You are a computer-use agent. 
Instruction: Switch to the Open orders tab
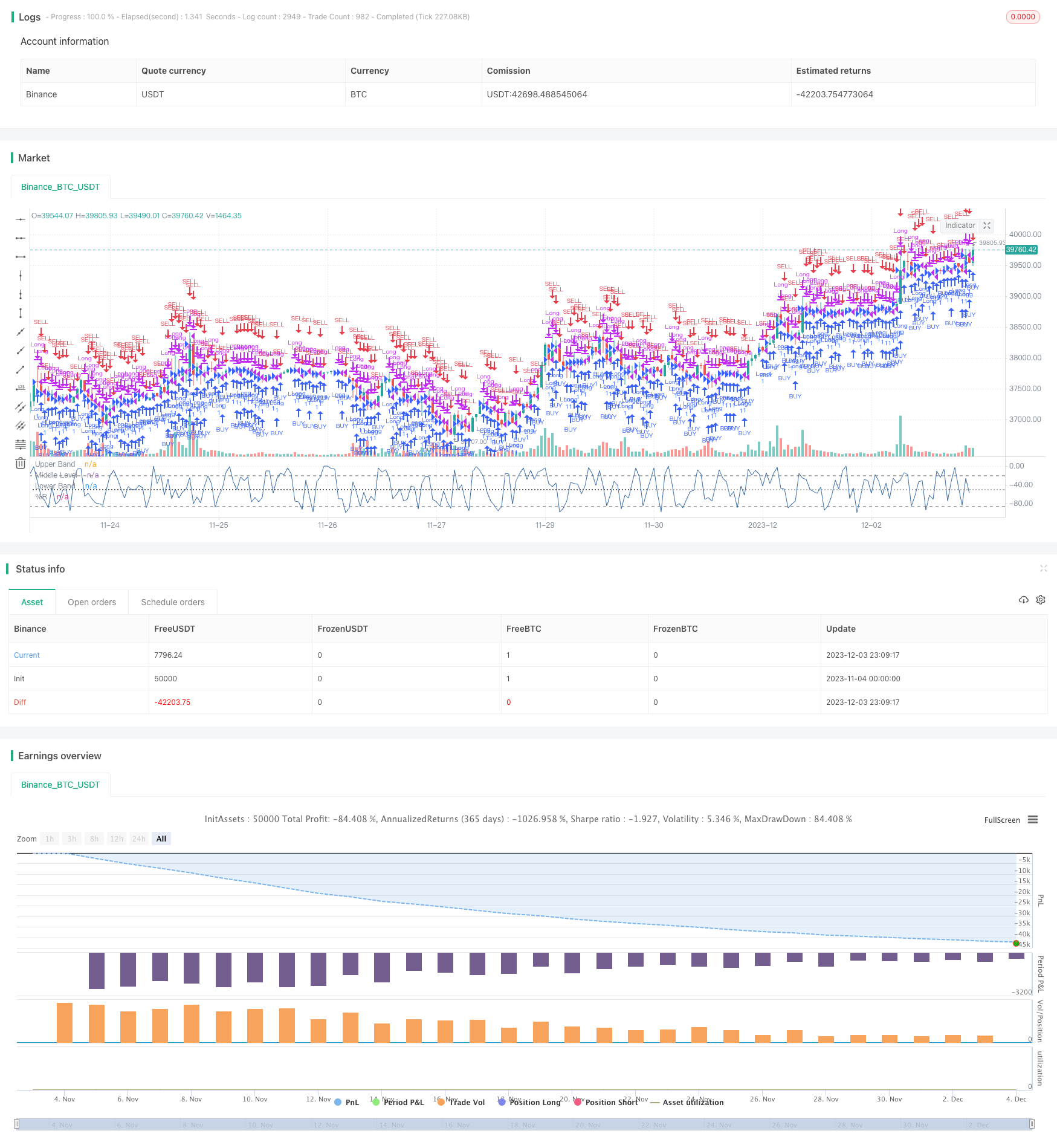tap(92, 602)
